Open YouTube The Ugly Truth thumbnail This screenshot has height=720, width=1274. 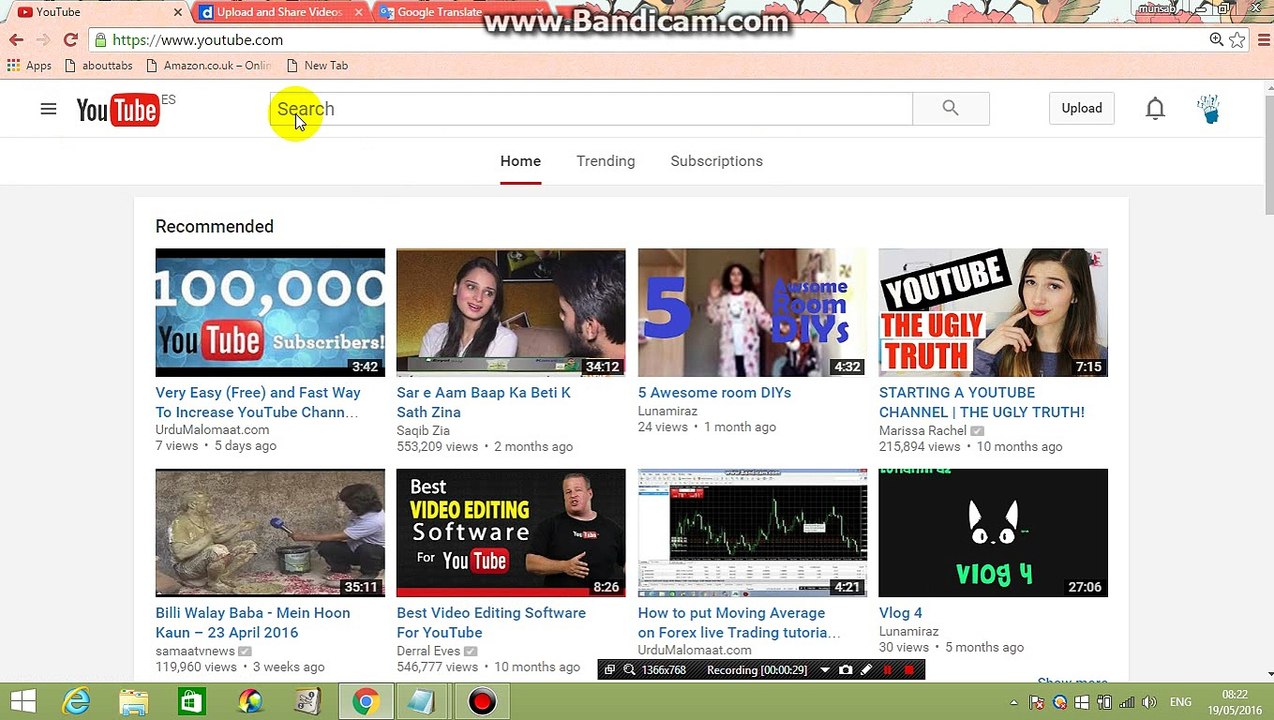pyautogui.click(x=993, y=312)
